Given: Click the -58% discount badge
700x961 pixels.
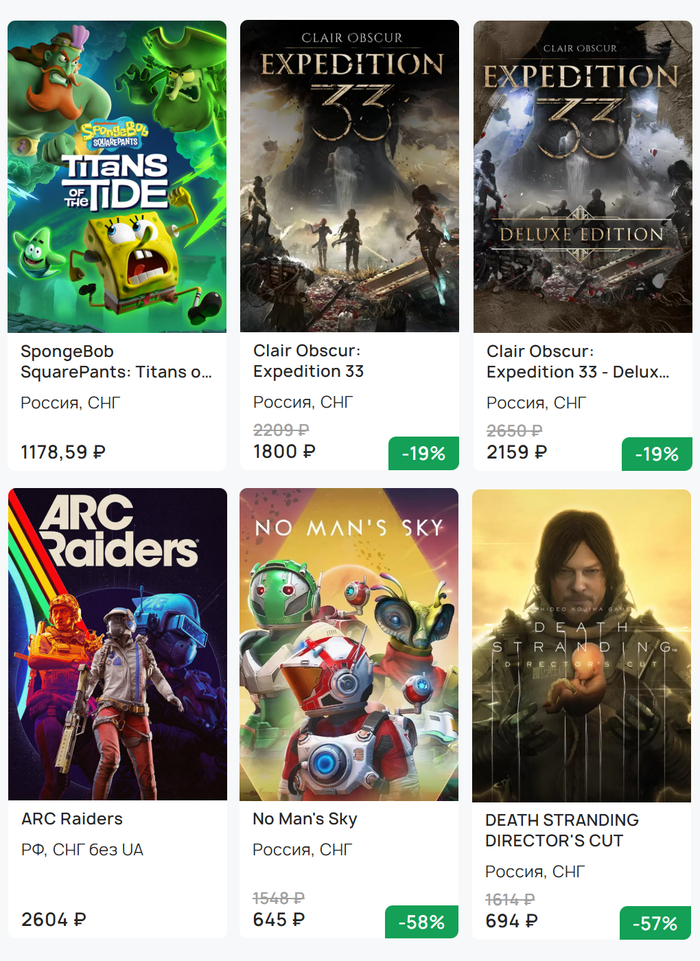Looking at the screenshot, I should tap(423, 922).
